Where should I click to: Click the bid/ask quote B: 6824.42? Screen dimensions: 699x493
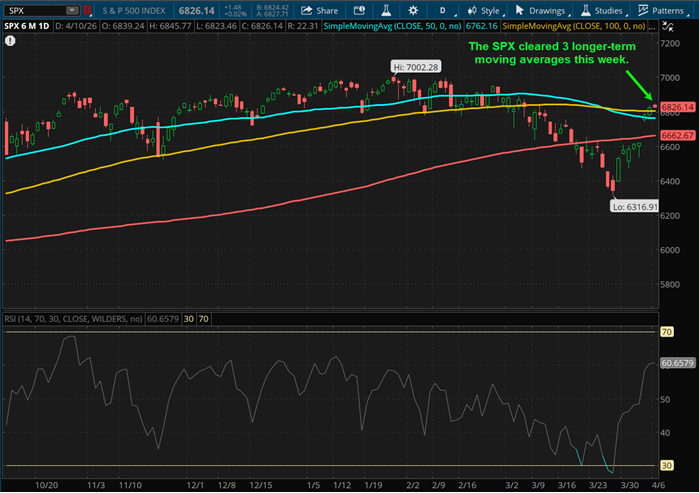pyautogui.click(x=273, y=8)
